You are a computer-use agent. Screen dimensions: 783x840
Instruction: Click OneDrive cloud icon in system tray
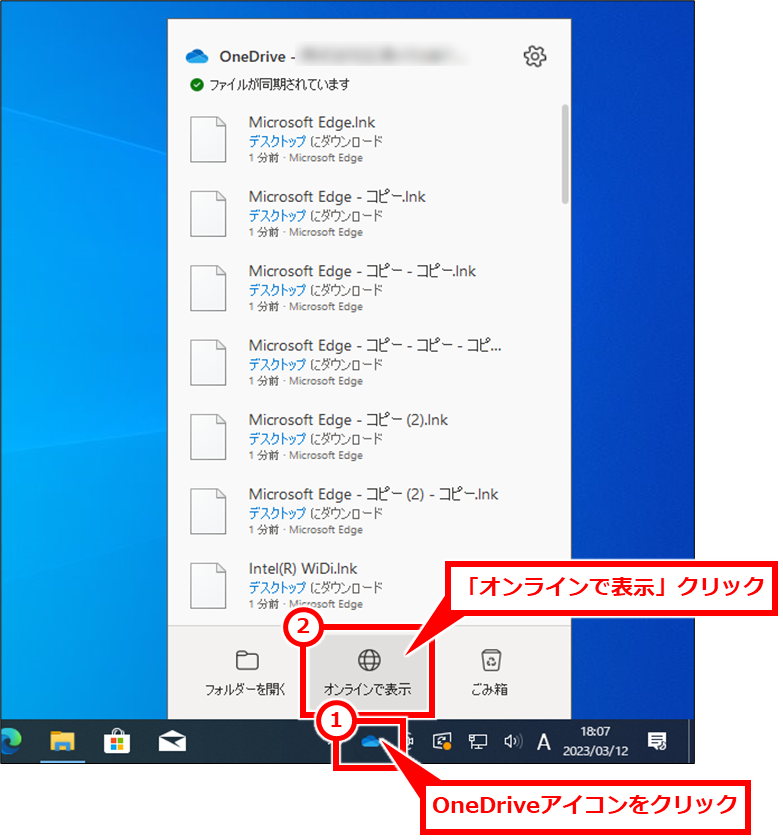[370, 741]
